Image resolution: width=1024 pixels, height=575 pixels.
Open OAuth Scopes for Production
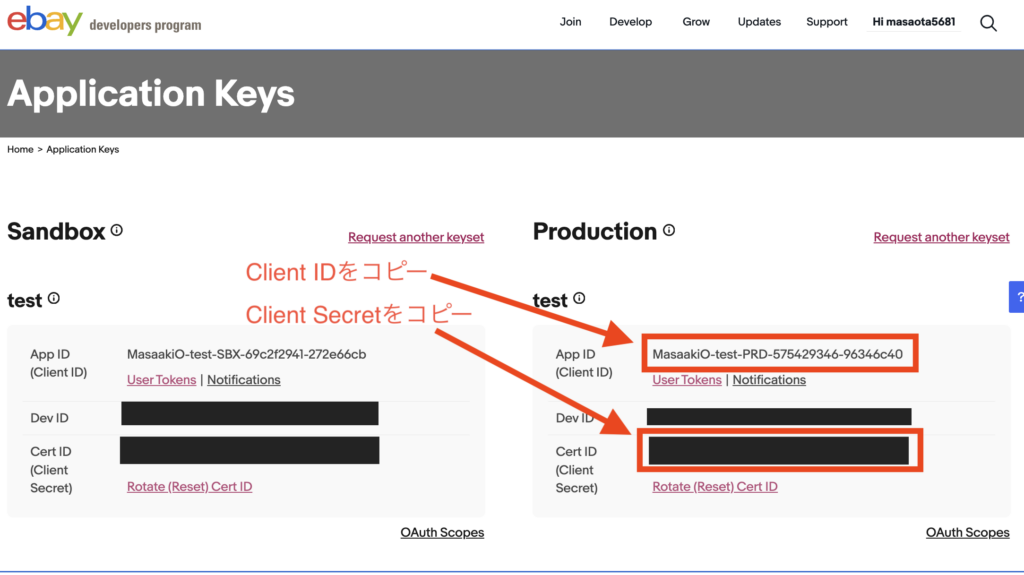968,533
